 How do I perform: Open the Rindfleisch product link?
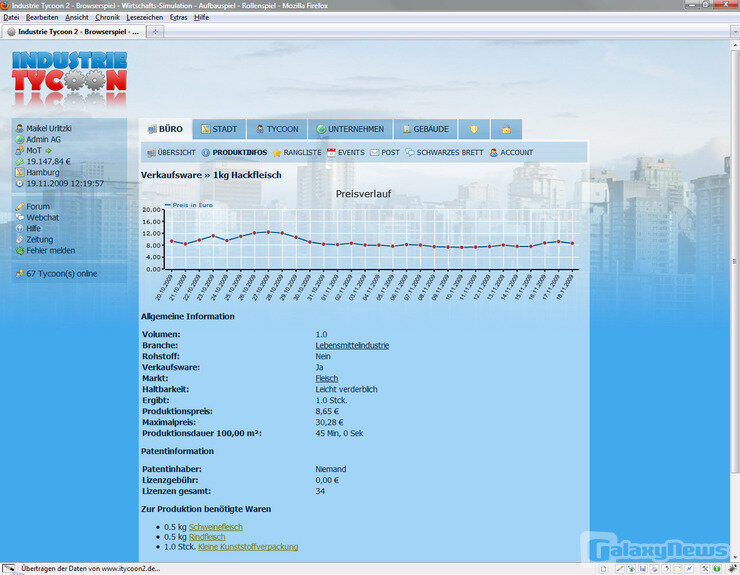click(x=207, y=537)
